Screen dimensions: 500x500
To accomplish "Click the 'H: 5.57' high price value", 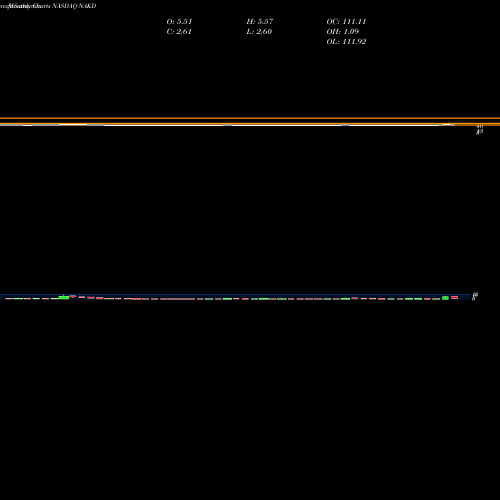I will (260, 22).
